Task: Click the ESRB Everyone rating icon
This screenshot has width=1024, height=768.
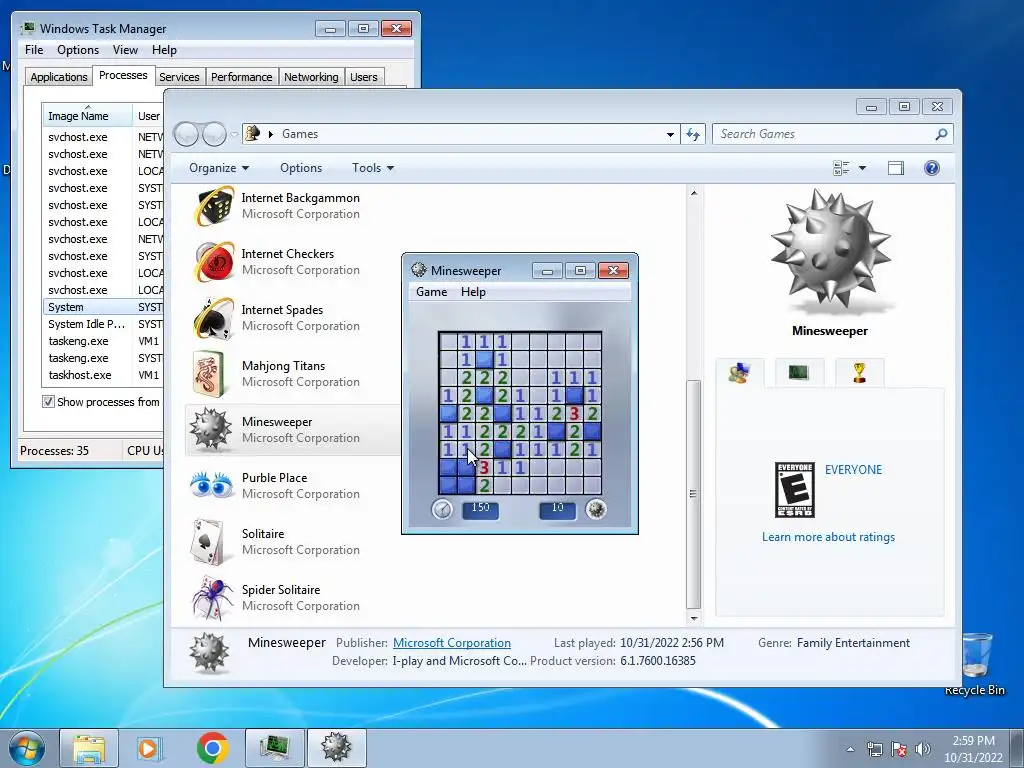Action: [794, 489]
